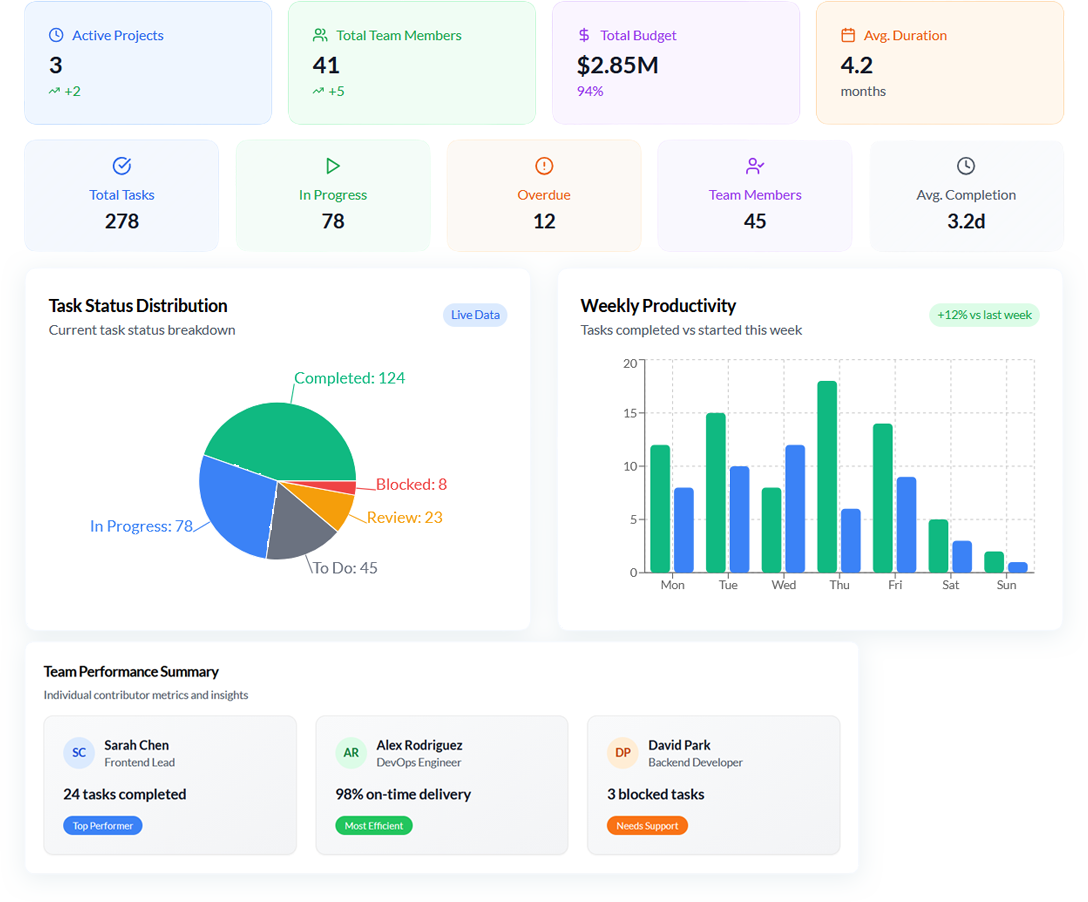Image resolution: width=1088 pixels, height=902 pixels.
Task: Click the Backend Developer role text
Action: (695, 763)
